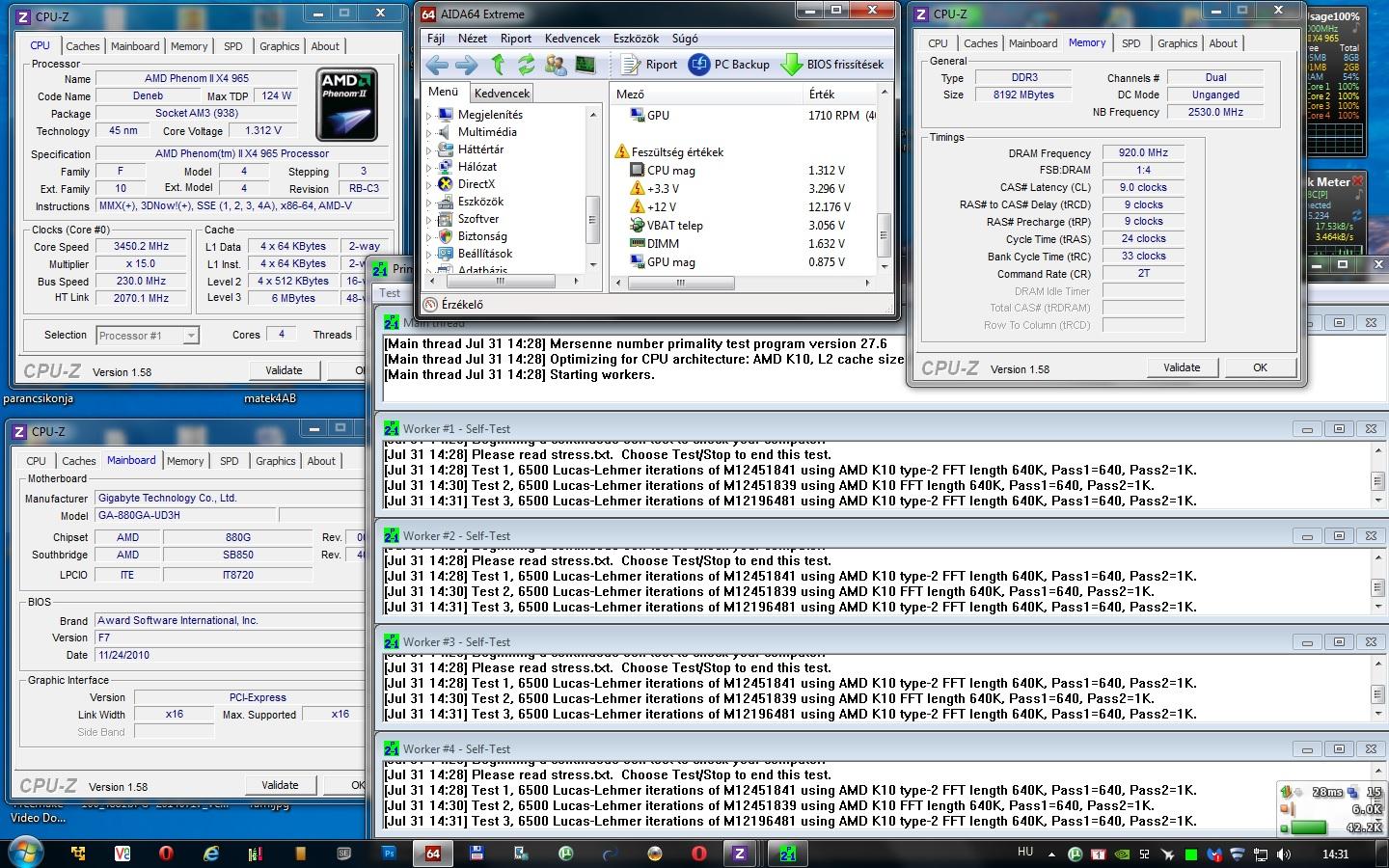This screenshot has width=1389, height=868.
Task: Click the Érzékelő status bar icon
Action: 430,305
